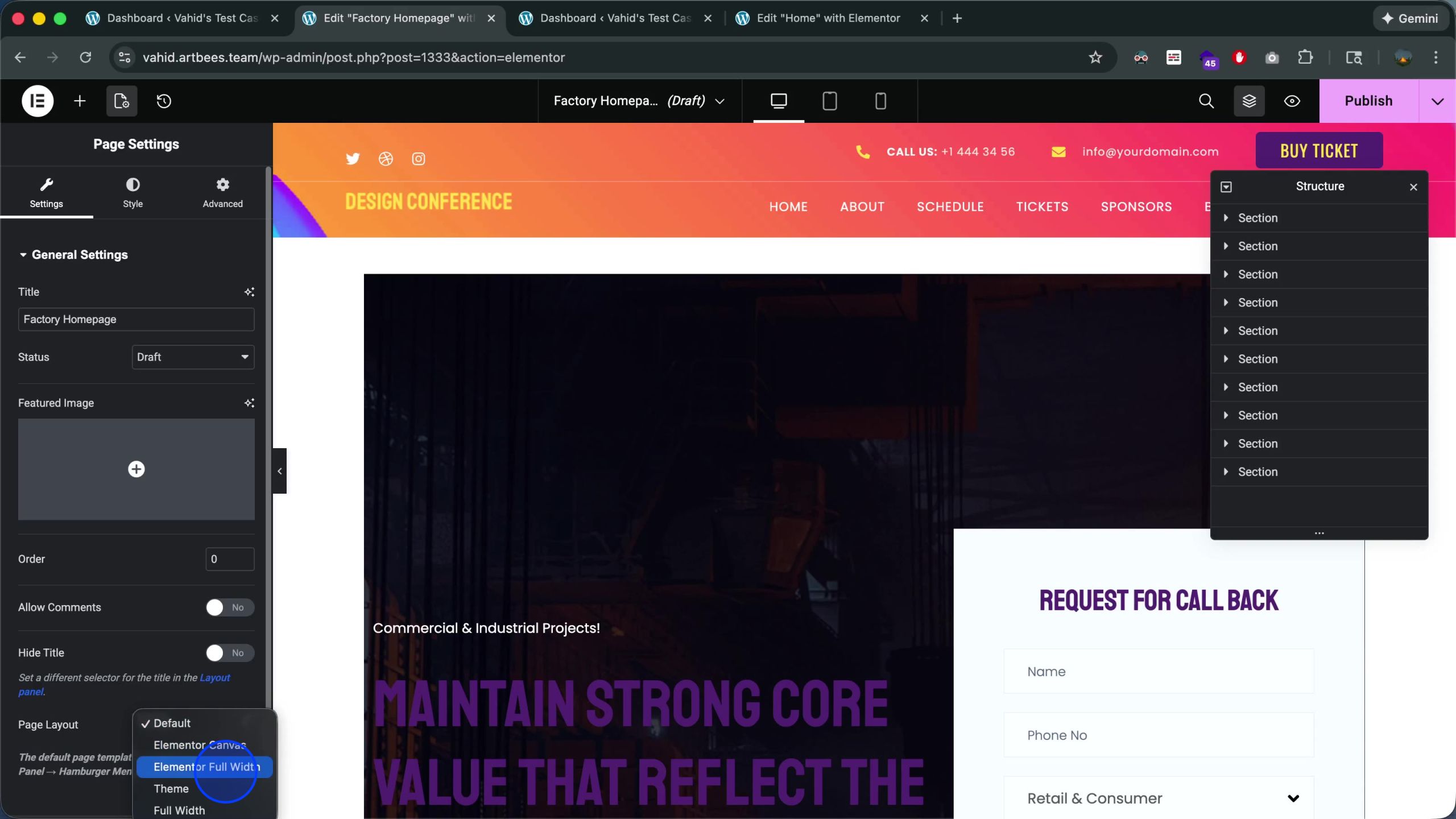Click the AI sparkle icon next to Featured Image

click(x=249, y=403)
